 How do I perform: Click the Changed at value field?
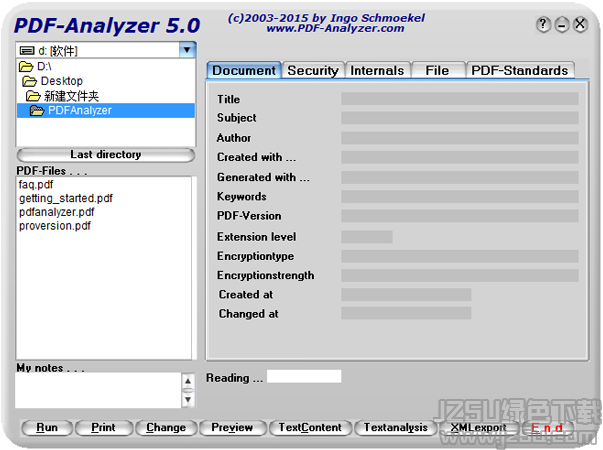click(x=406, y=313)
